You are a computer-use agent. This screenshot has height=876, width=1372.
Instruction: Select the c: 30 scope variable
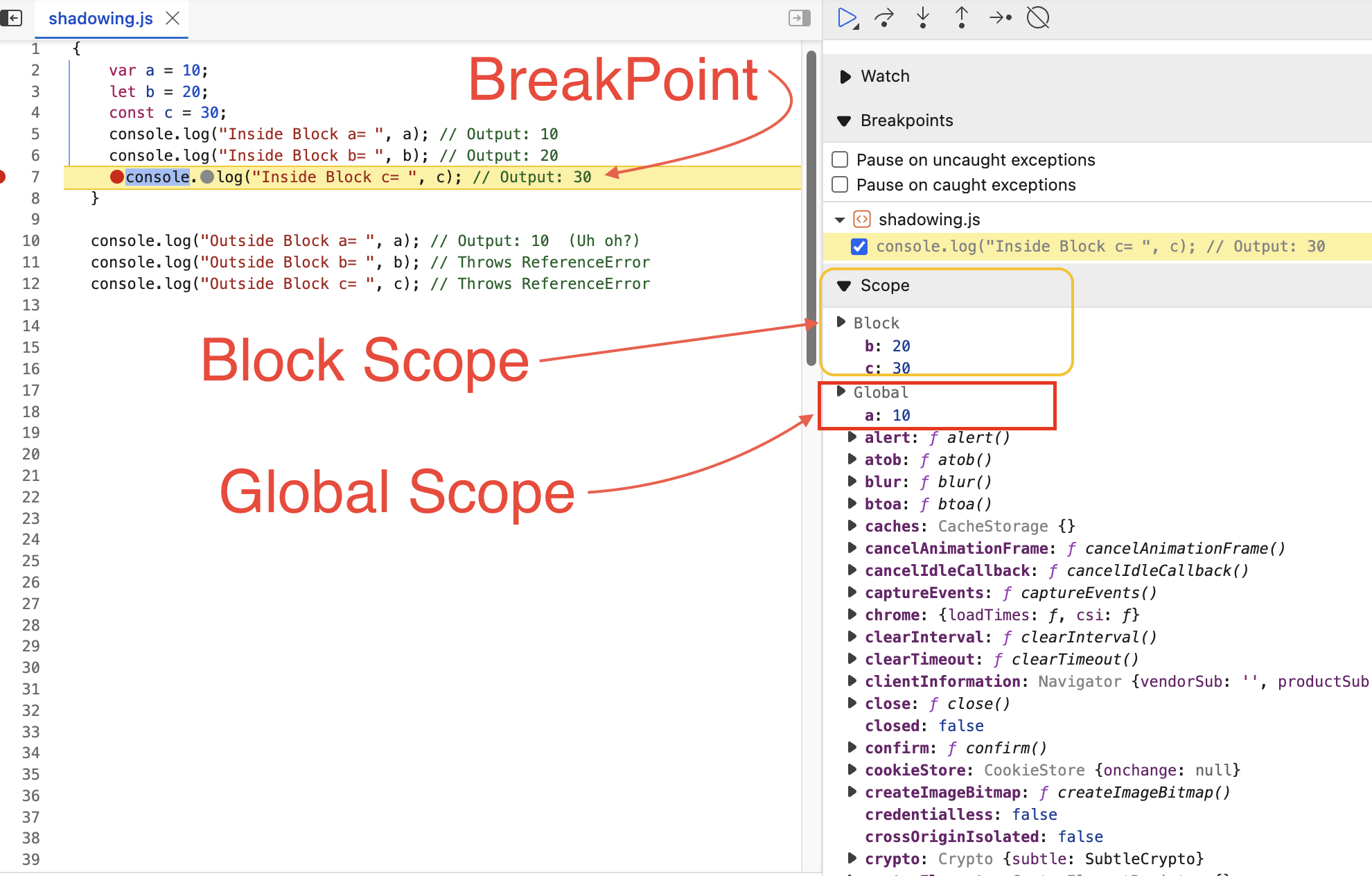pyautogui.click(x=888, y=368)
